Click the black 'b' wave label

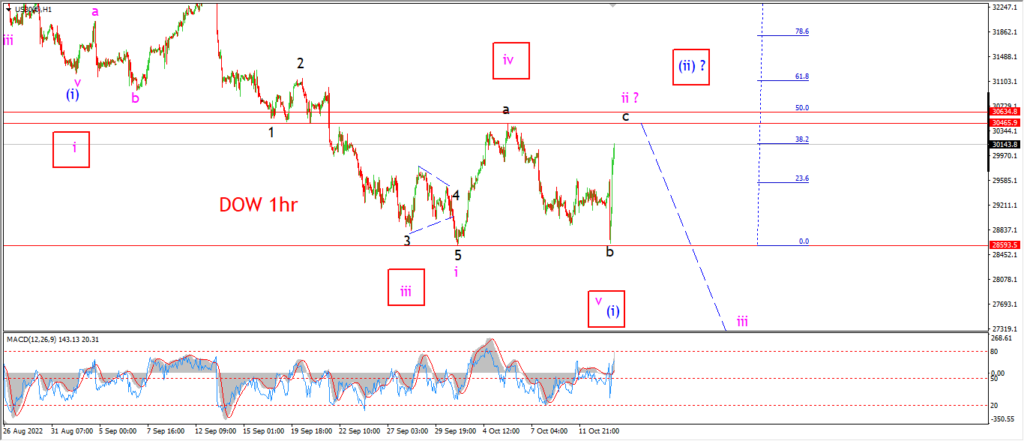click(610, 252)
